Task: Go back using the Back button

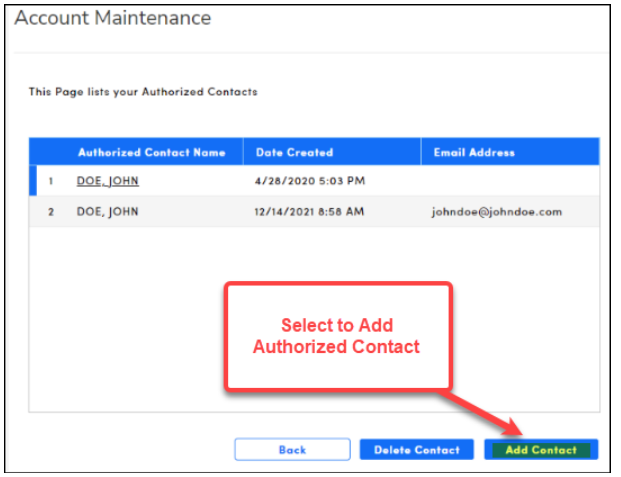Action: (292, 450)
